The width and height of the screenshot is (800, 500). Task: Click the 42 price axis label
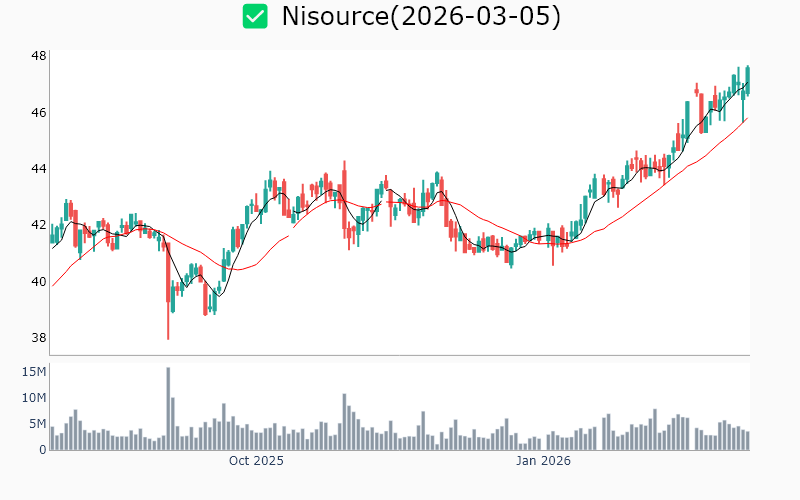point(38,225)
